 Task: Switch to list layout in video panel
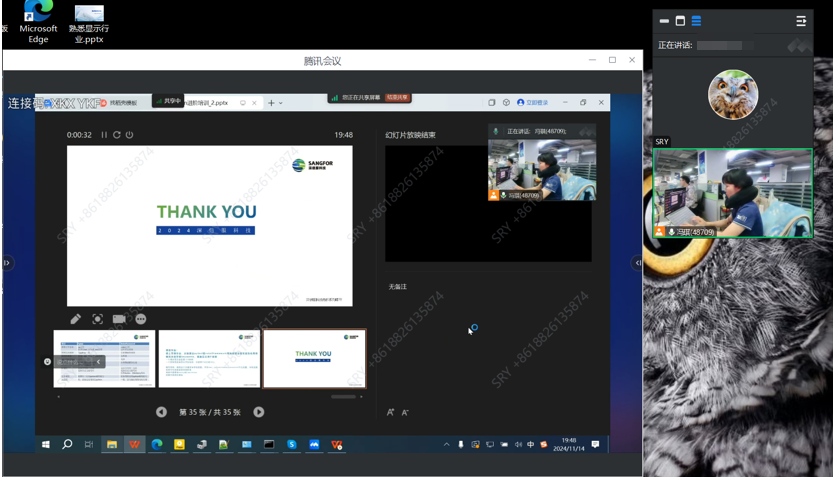click(x=697, y=21)
